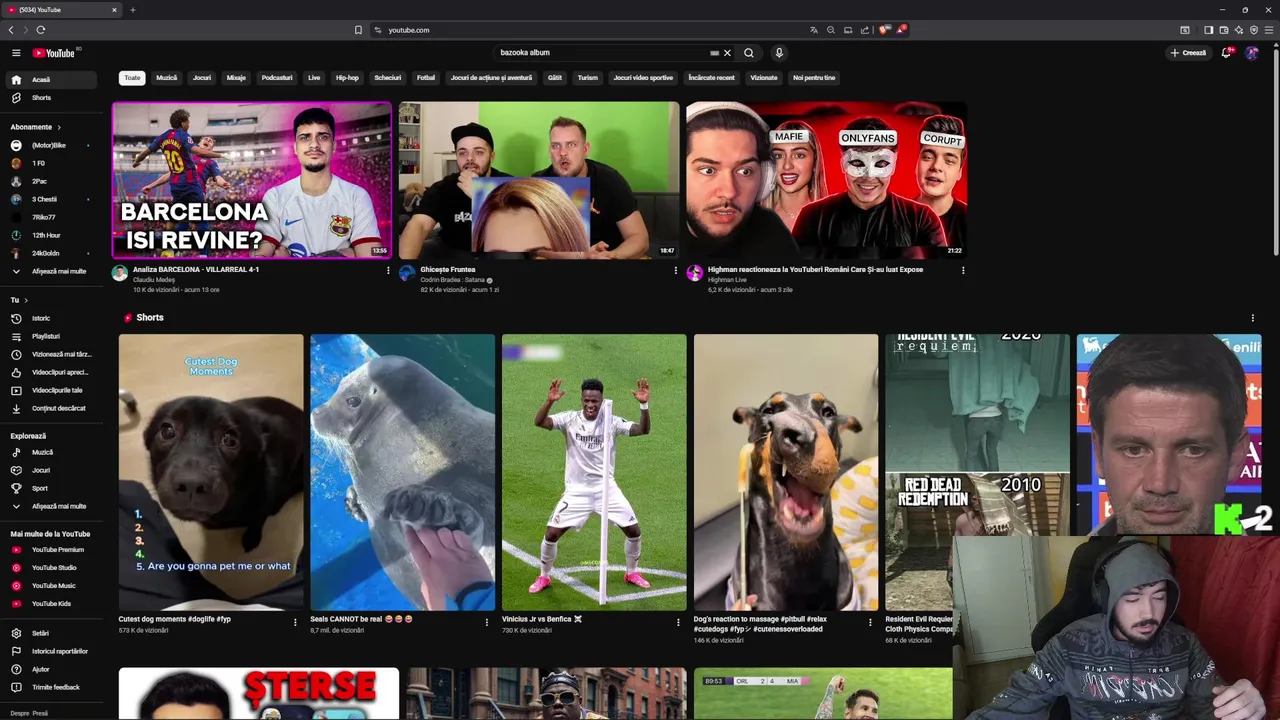Open options menu for Analiza BARCELONA video
This screenshot has width=1280, height=720.
pyautogui.click(x=388, y=270)
